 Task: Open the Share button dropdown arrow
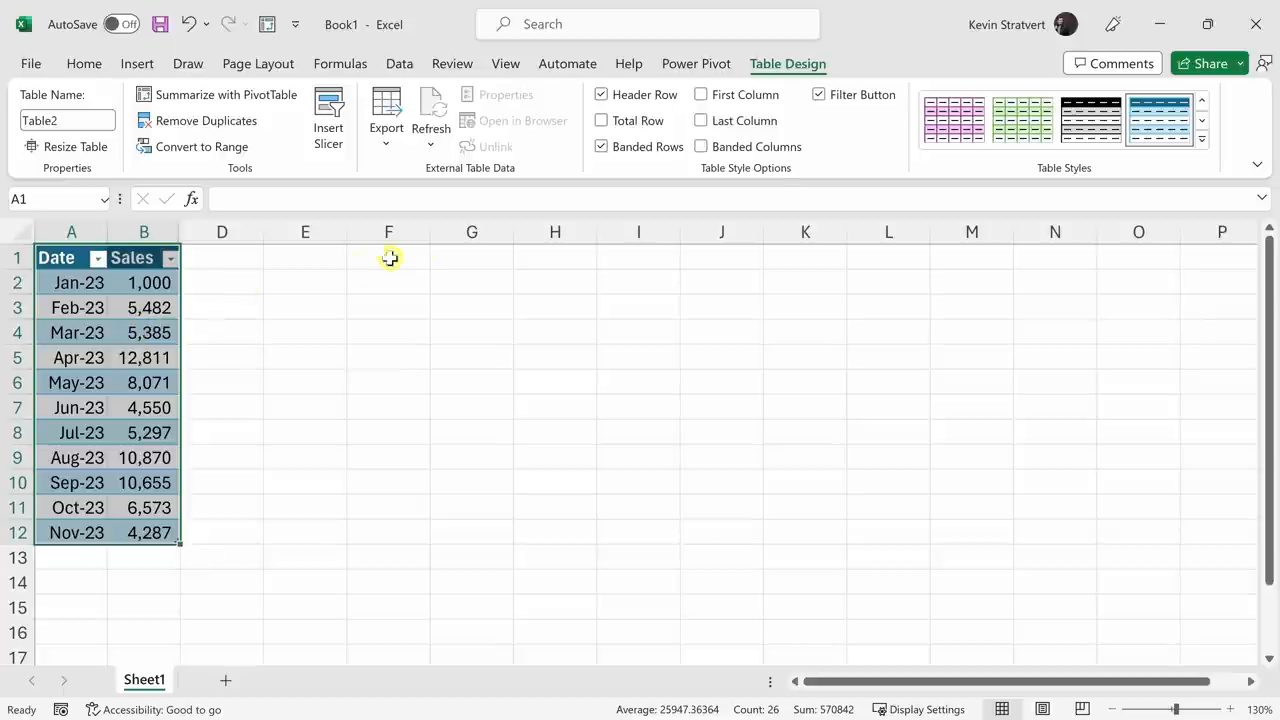[x=1240, y=63]
